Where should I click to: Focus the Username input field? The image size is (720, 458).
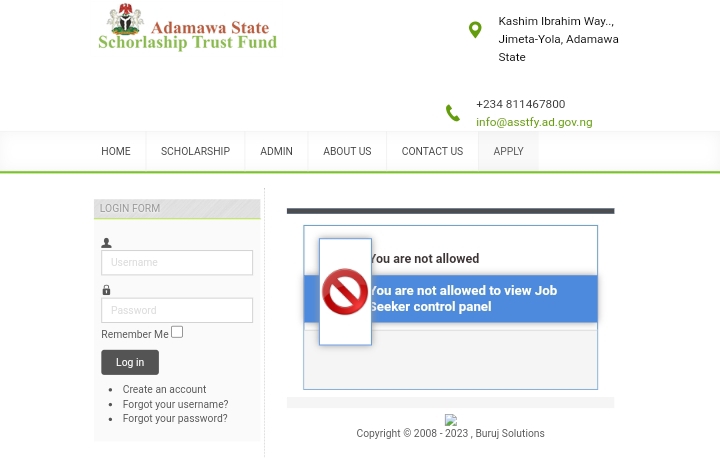[177, 263]
